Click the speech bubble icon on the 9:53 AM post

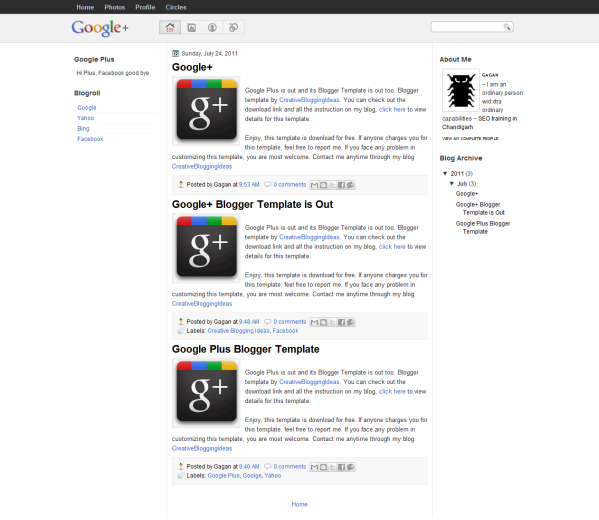(x=268, y=185)
